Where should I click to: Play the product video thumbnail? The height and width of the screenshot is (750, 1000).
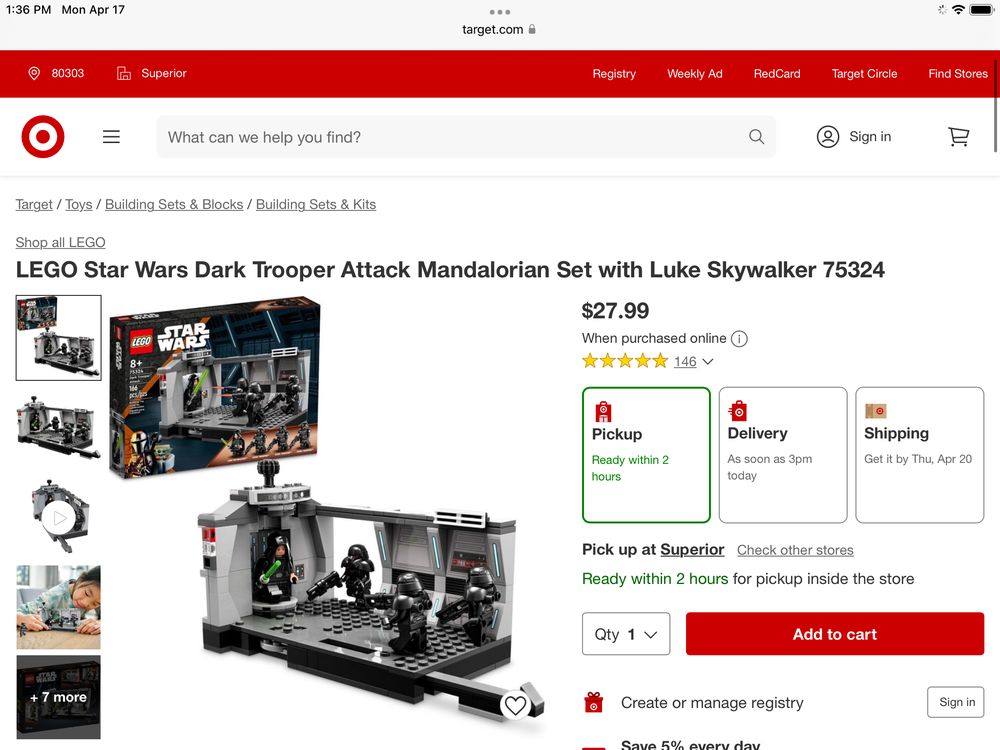click(59, 517)
